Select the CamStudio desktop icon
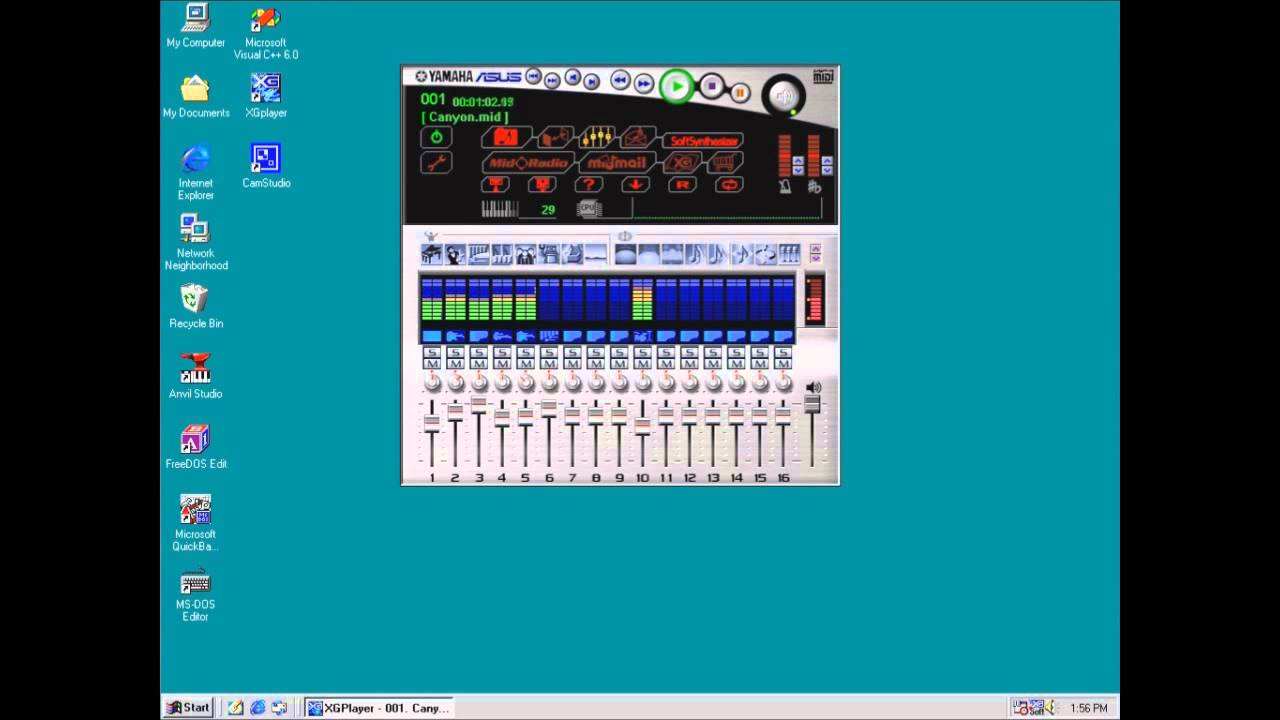 [266, 166]
